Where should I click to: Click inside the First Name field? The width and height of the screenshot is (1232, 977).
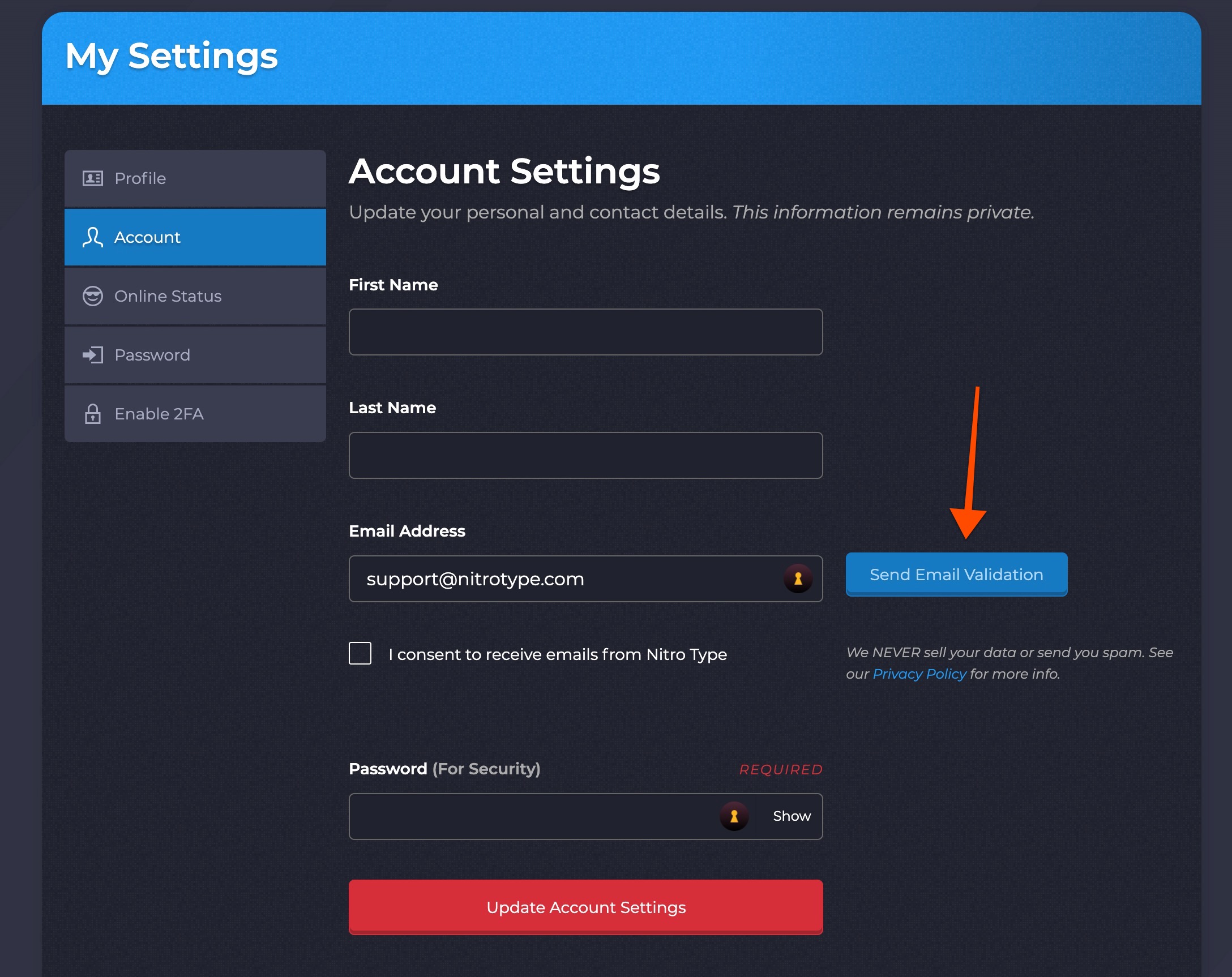(585, 332)
